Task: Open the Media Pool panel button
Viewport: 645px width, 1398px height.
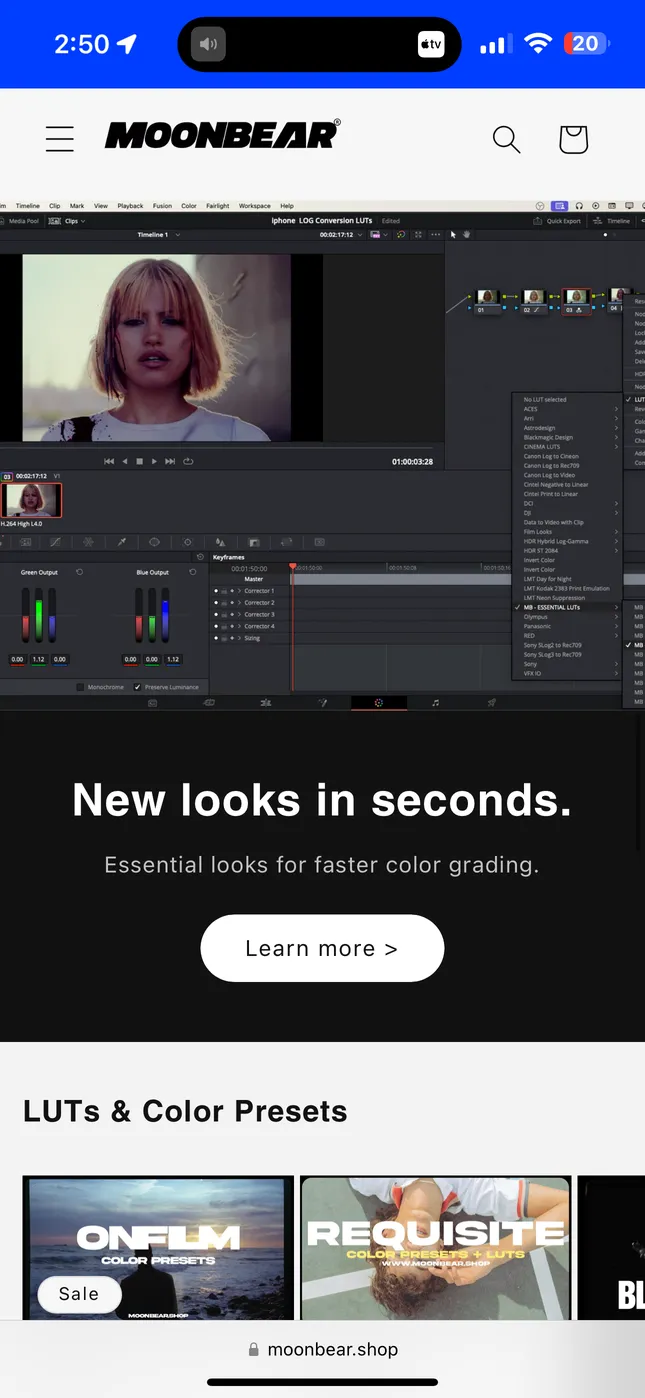Action: click(20, 221)
